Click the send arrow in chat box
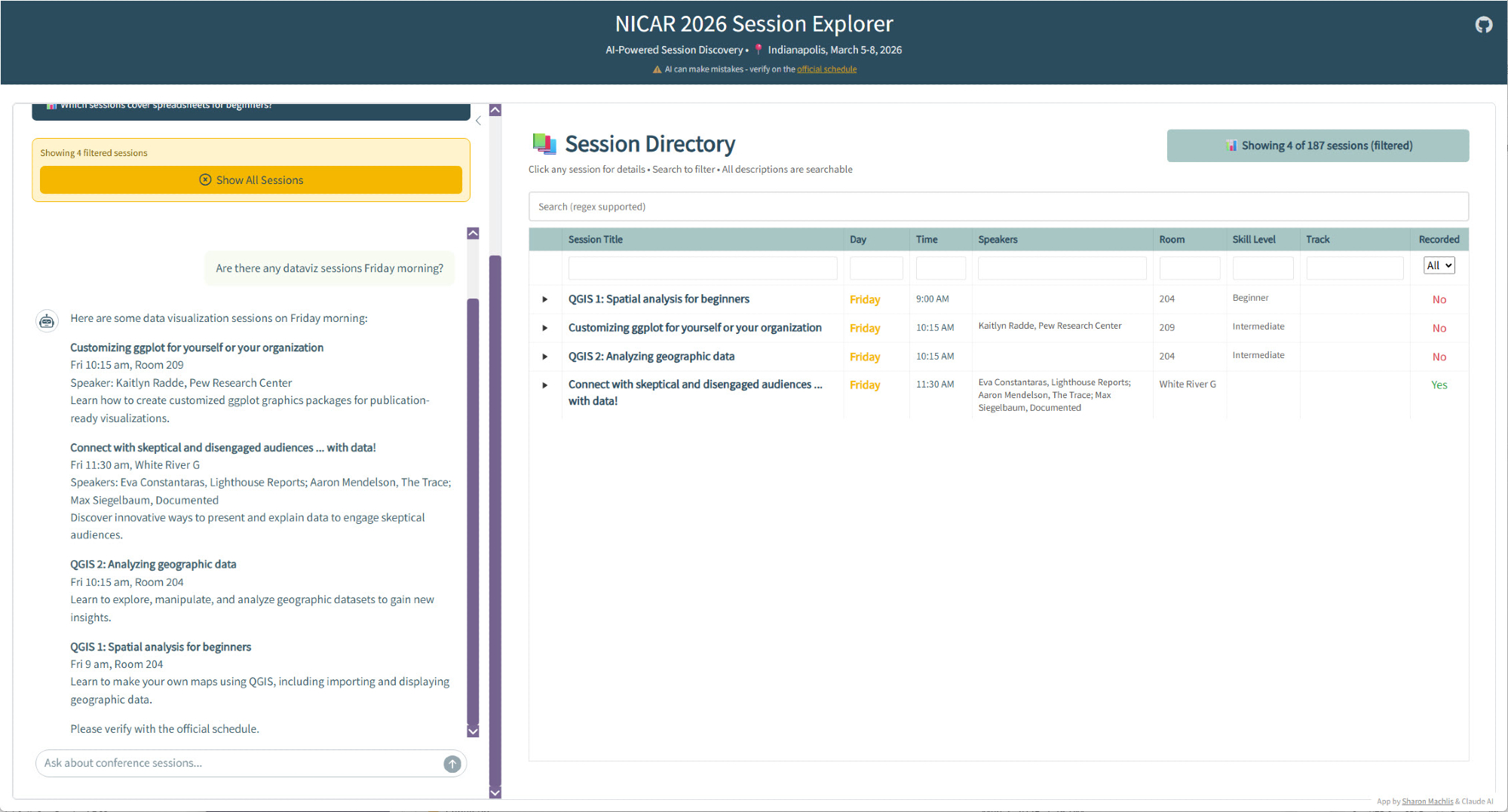The width and height of the screenshot is (1508, 812). tap(452, 764)
